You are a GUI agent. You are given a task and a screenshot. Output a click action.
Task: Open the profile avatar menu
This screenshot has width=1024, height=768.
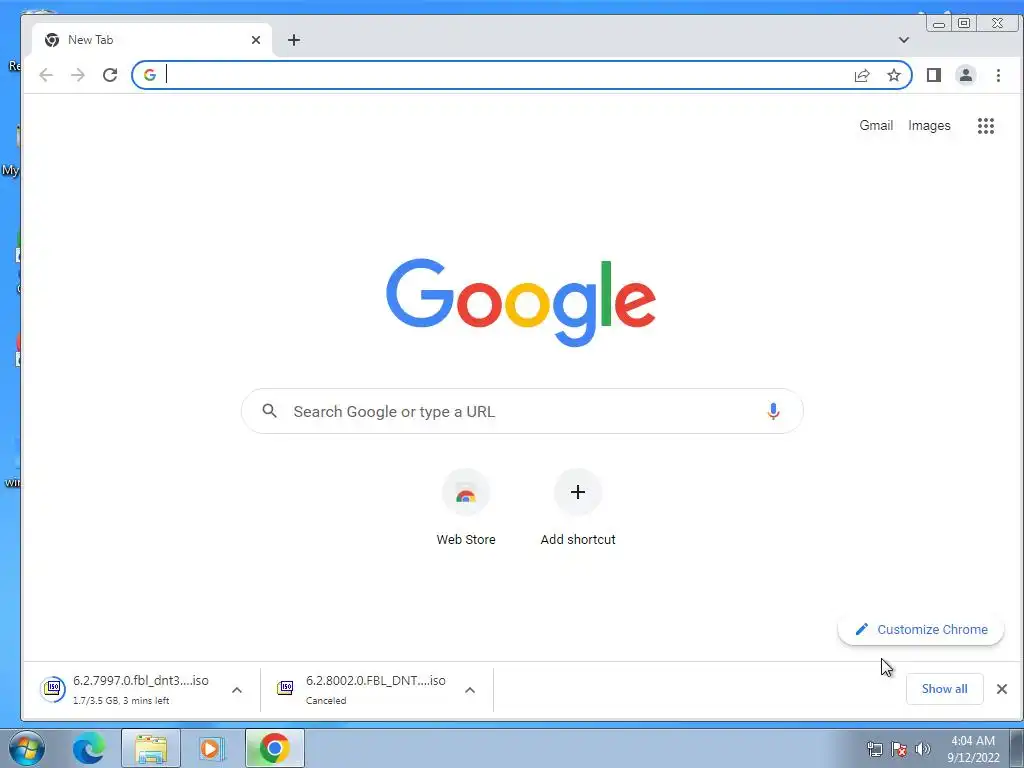(x=966, y=75)
